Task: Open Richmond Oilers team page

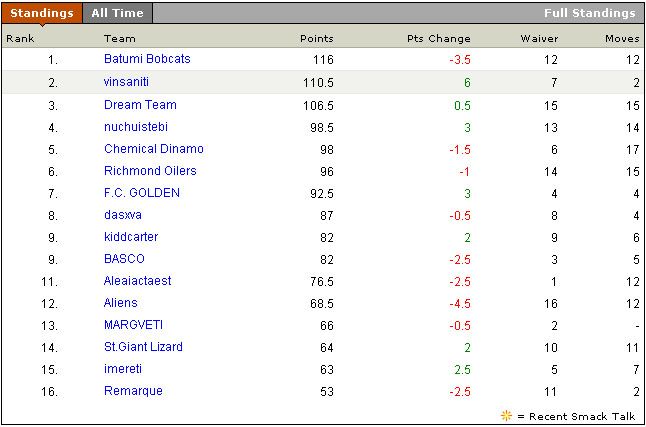Action: pos(150,171)
